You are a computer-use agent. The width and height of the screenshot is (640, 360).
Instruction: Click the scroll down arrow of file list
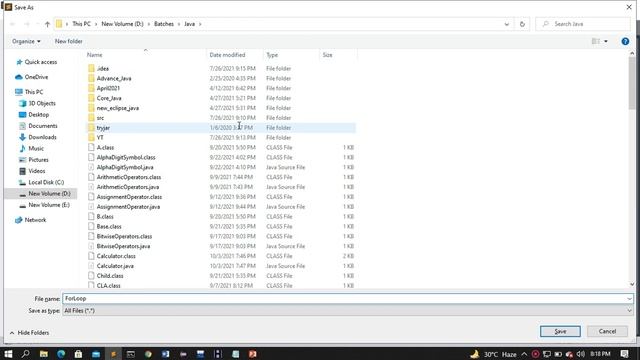tap(632, 284)
